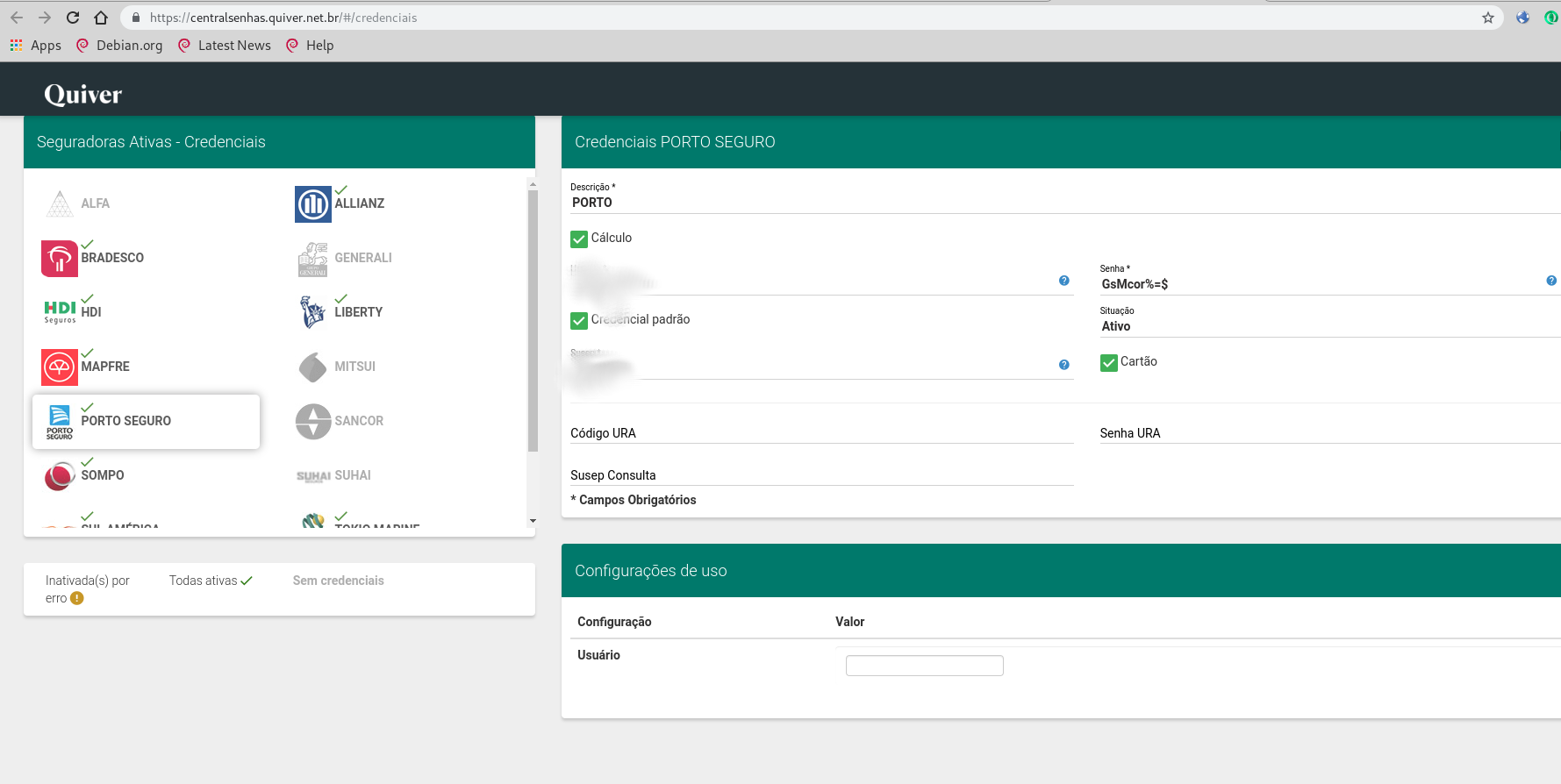Open the Help bookmark
1561x784 pixels.
[310, 46]
